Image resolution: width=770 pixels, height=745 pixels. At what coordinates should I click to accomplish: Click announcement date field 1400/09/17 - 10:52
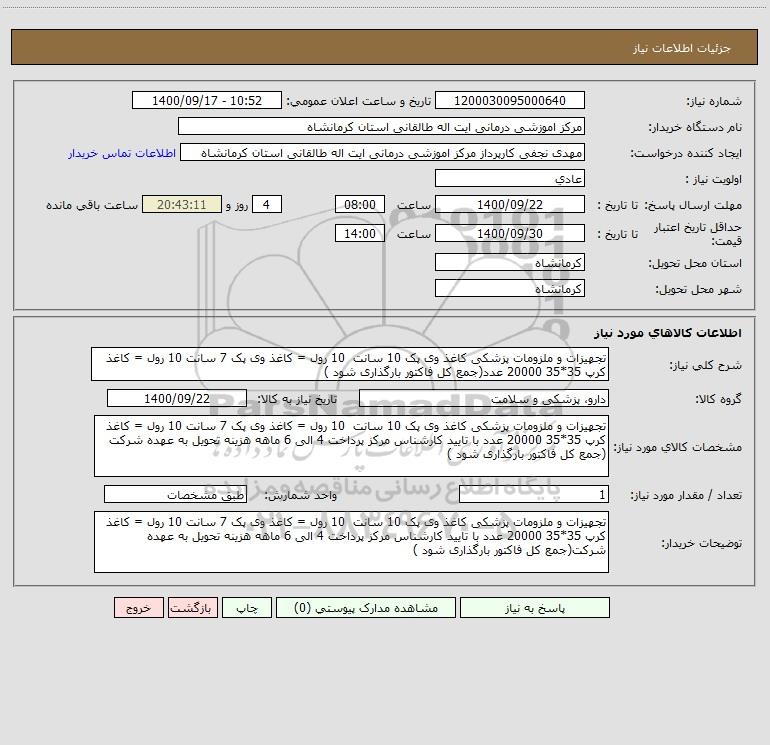[x=207, y=100]
